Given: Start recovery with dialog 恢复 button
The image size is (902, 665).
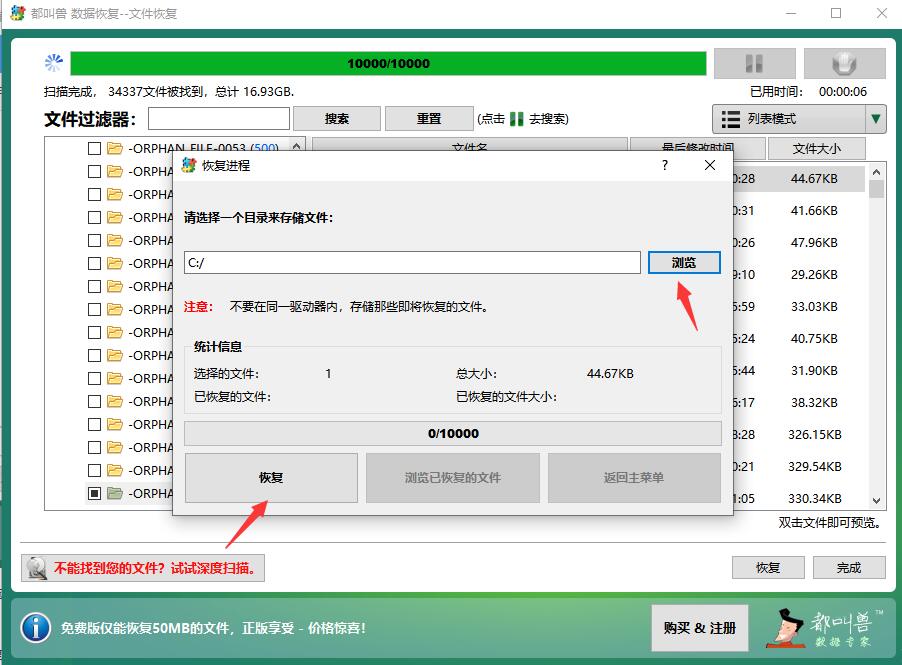Looking at the screenshot, I should coord(271,477).
